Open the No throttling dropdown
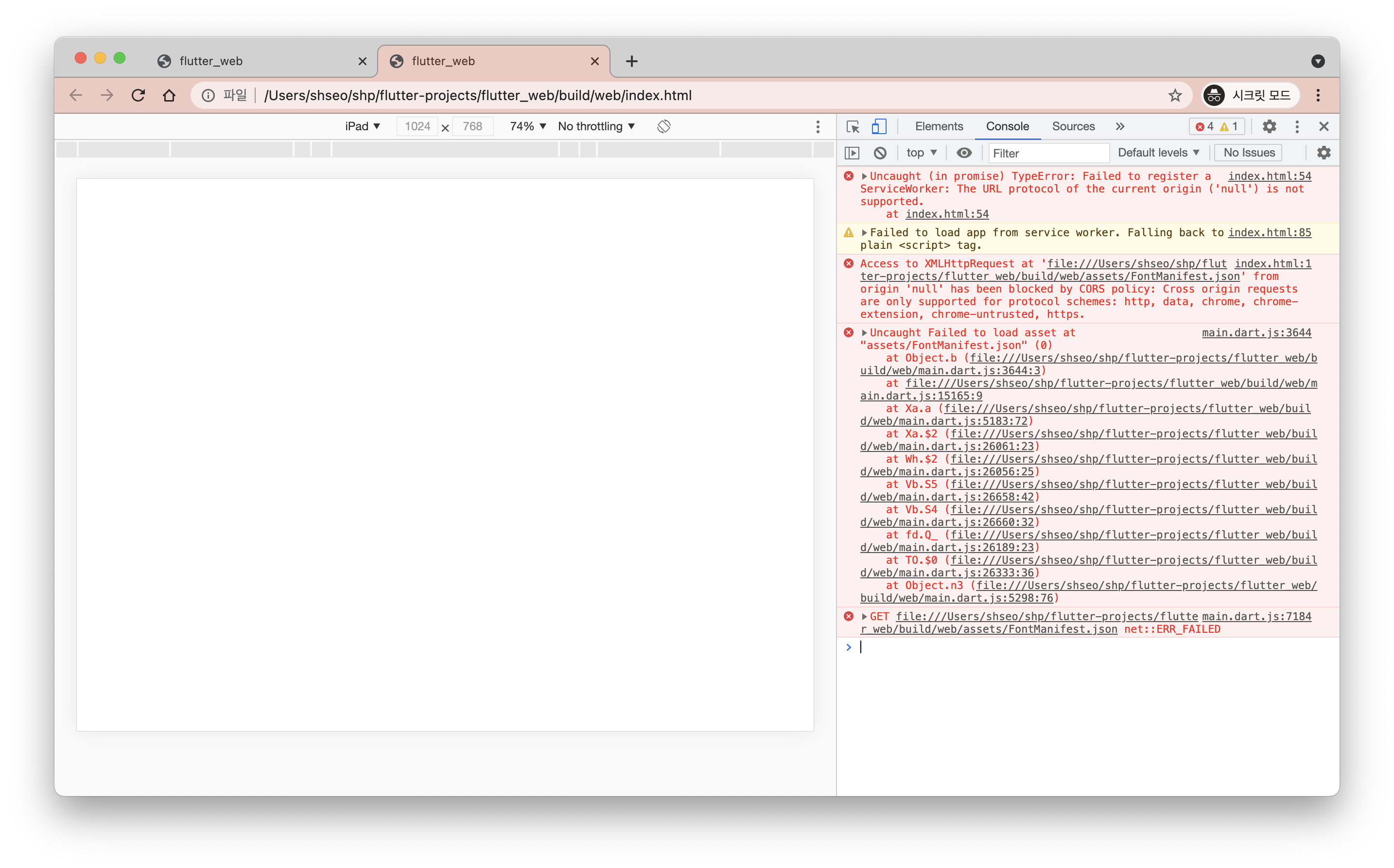Viewport: 1394px width, 868px height. pyautogui.click(x=596, y=126)
